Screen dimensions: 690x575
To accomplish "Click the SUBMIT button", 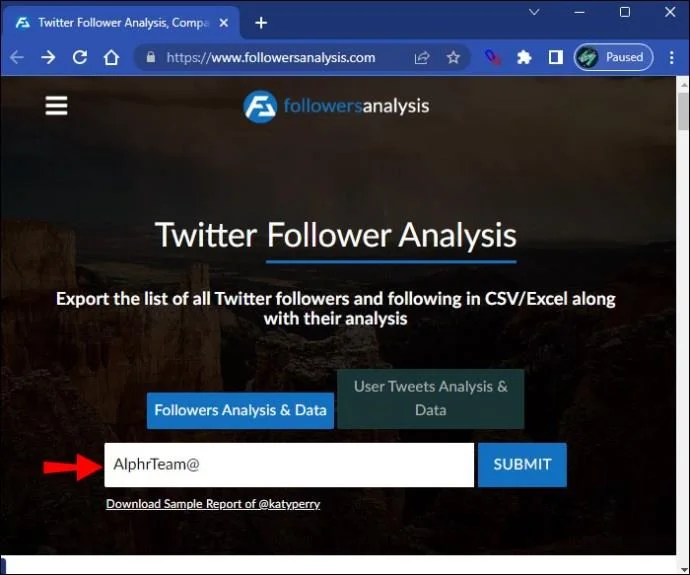I will [522, 465].
